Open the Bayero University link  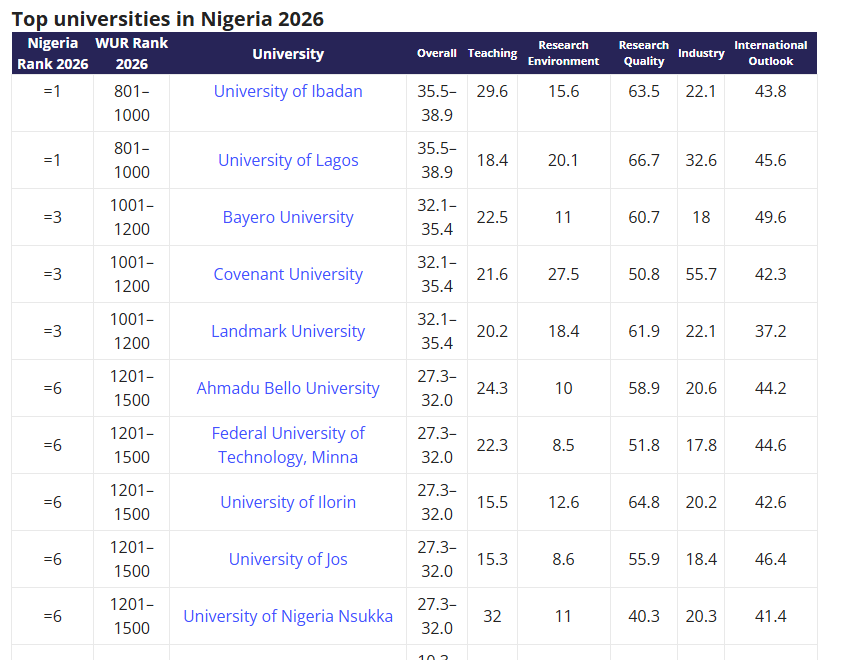pos(288,217)
